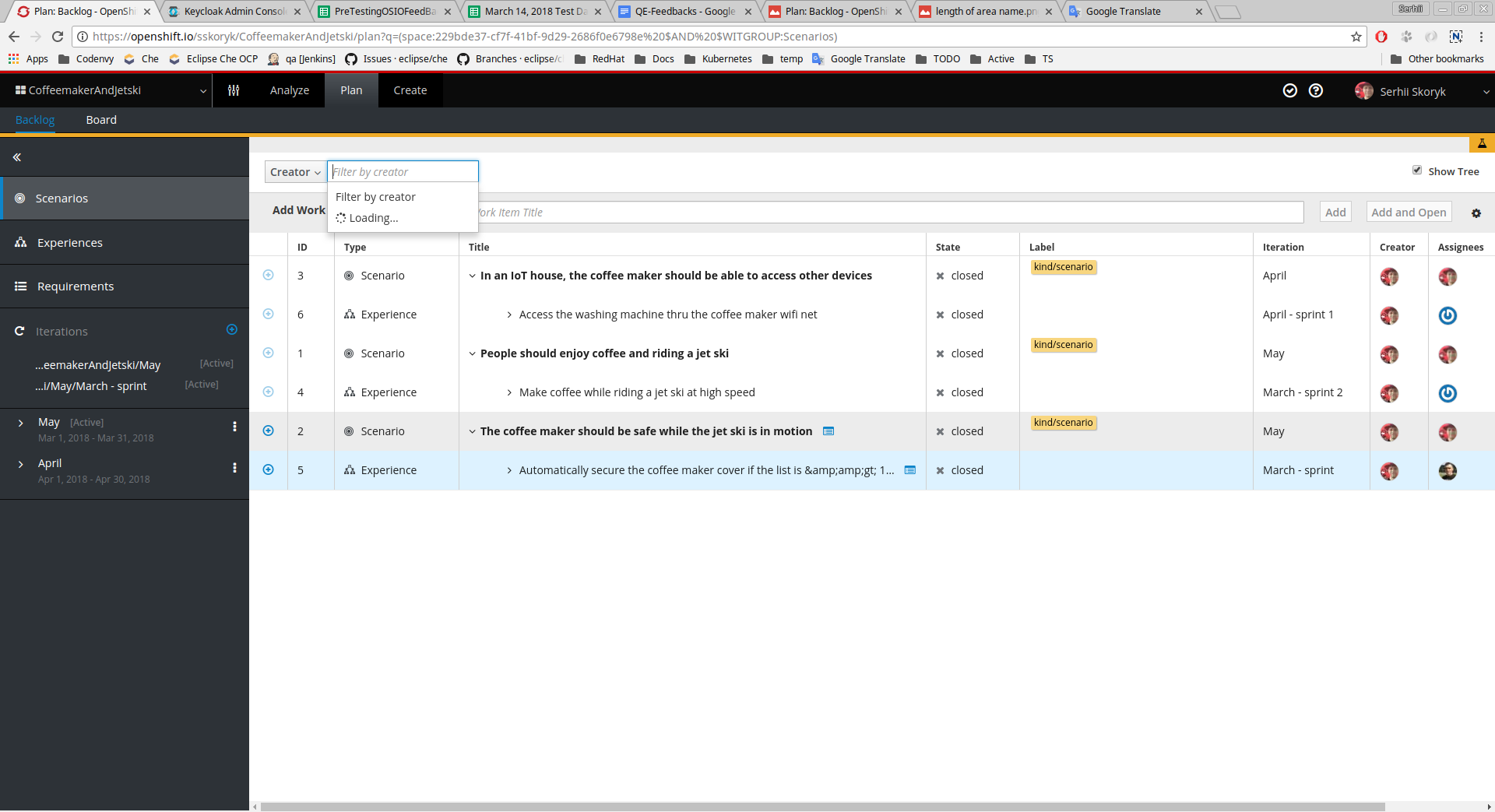1495x812 pixels.
Task: Click the creator avatar on item 3
Action: tap(1389, 276)
